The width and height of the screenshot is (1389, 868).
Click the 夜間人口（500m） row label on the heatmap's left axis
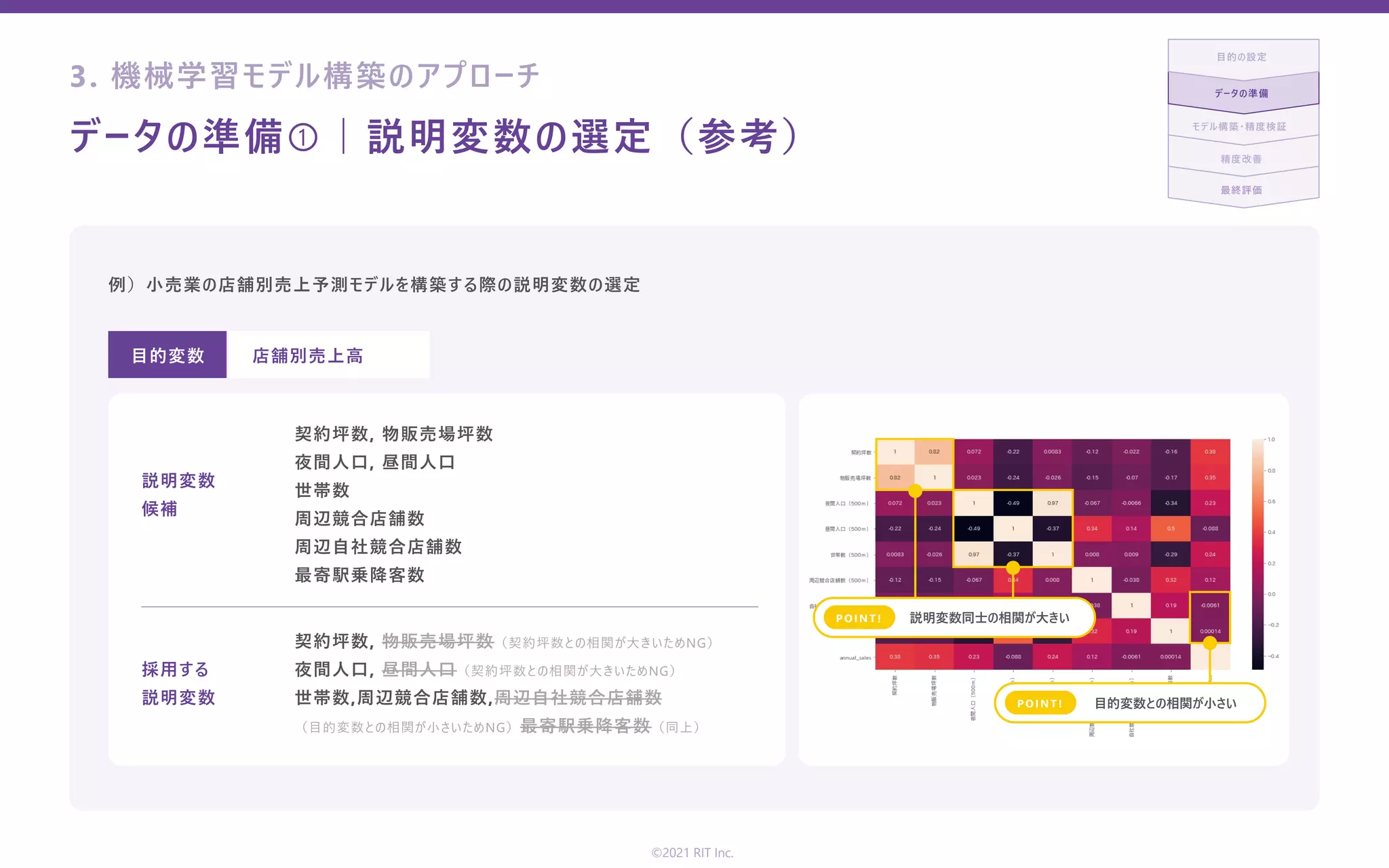[x=846, y=503]
